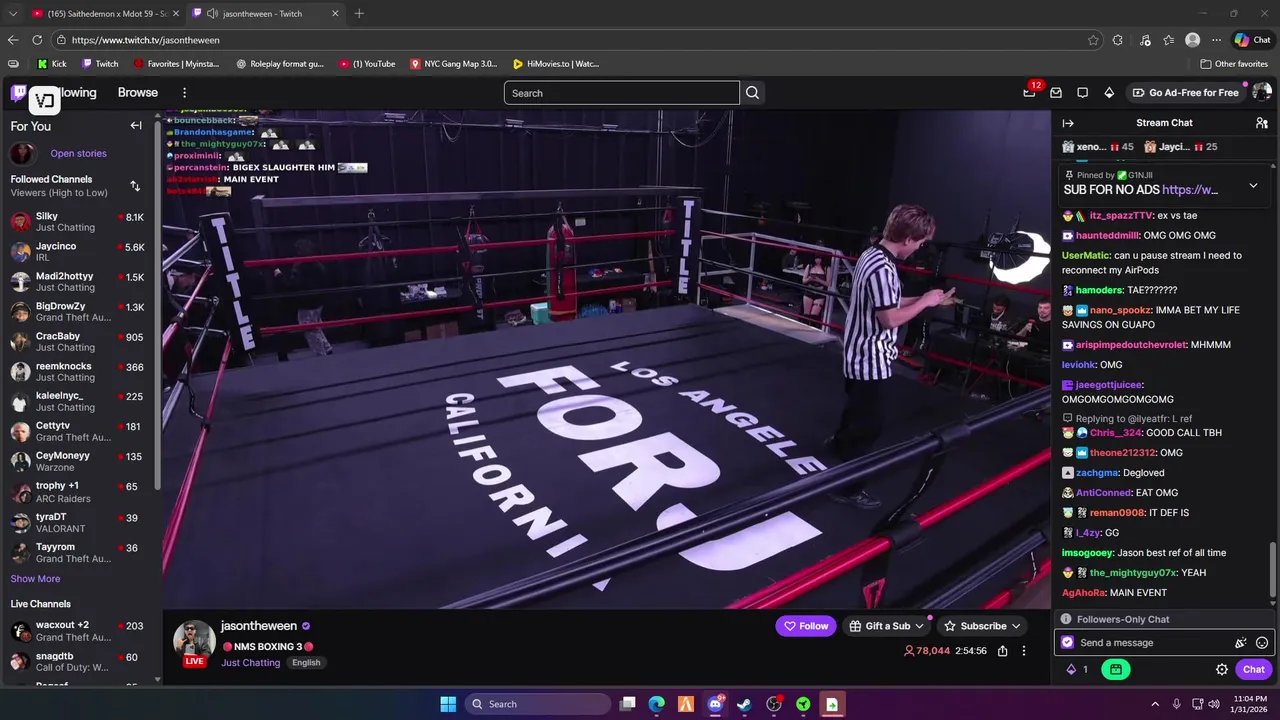Open browser favorites list icon
The width and height of the screenshot is (1280, 720).
pyautogui.click(x=1168, y=40)
